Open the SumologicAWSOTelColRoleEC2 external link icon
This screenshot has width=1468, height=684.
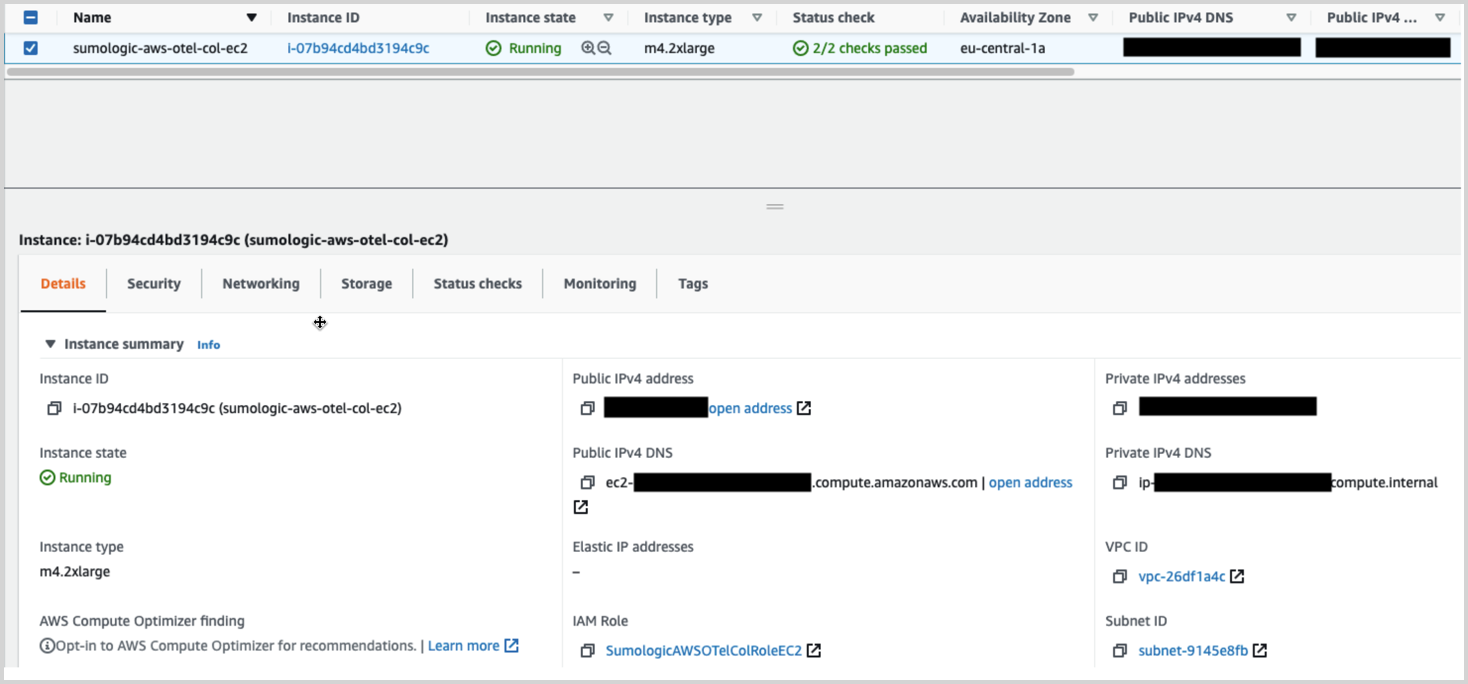click(814, 650)
